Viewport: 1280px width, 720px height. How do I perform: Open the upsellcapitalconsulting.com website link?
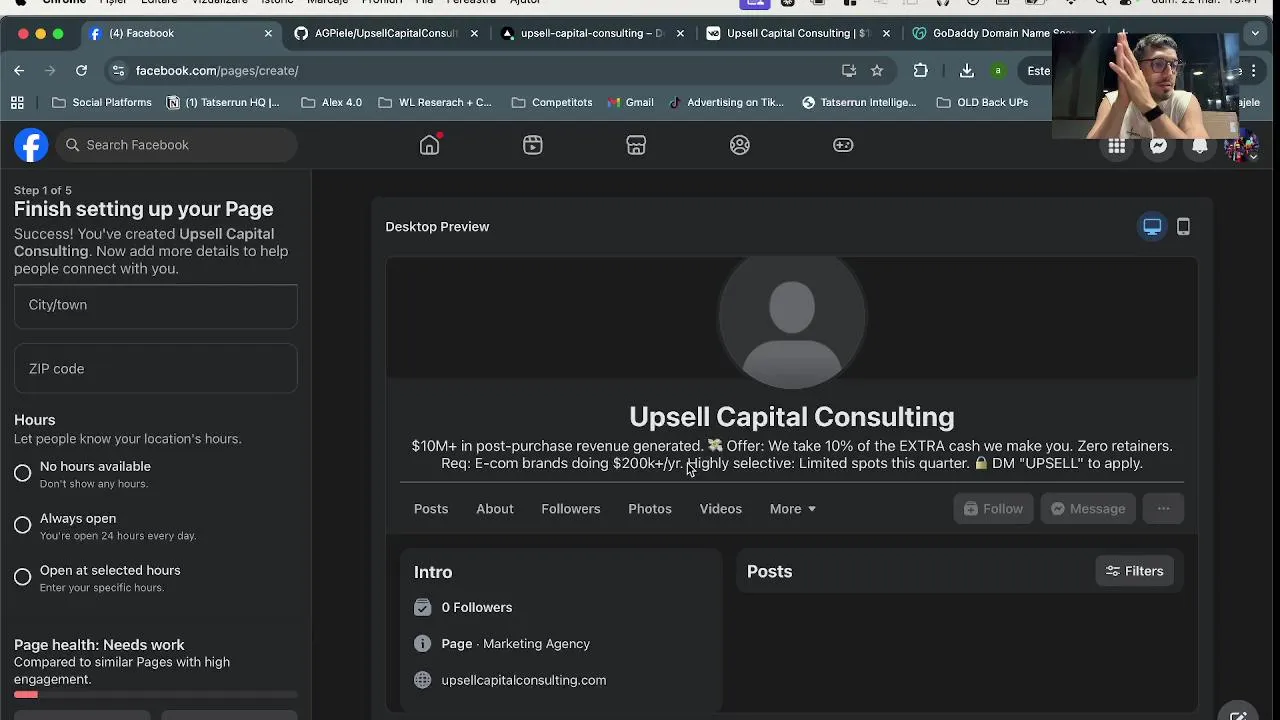[x=524, y=680]
